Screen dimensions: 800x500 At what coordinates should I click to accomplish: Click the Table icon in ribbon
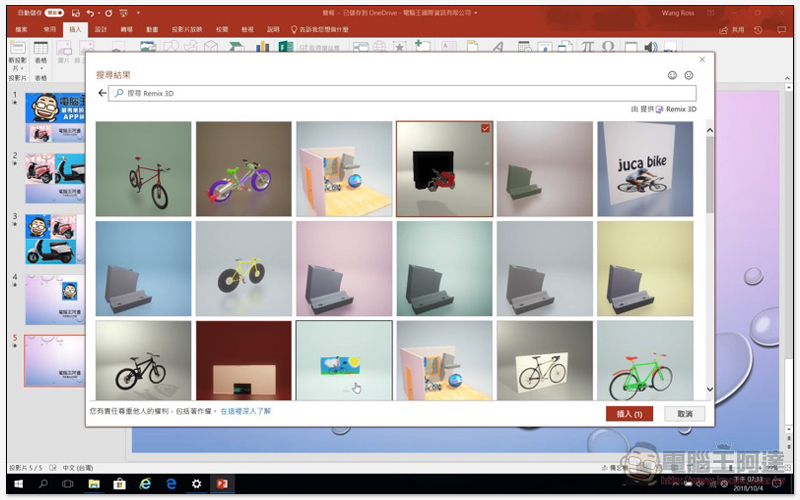pos(41,48)
